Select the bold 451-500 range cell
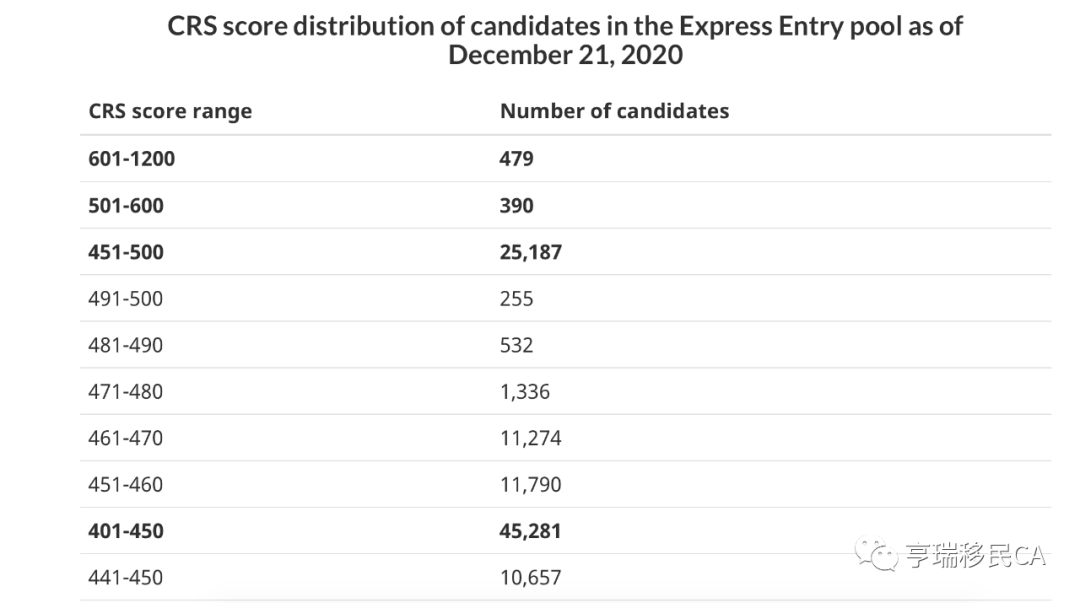 [x=126, y=252]
